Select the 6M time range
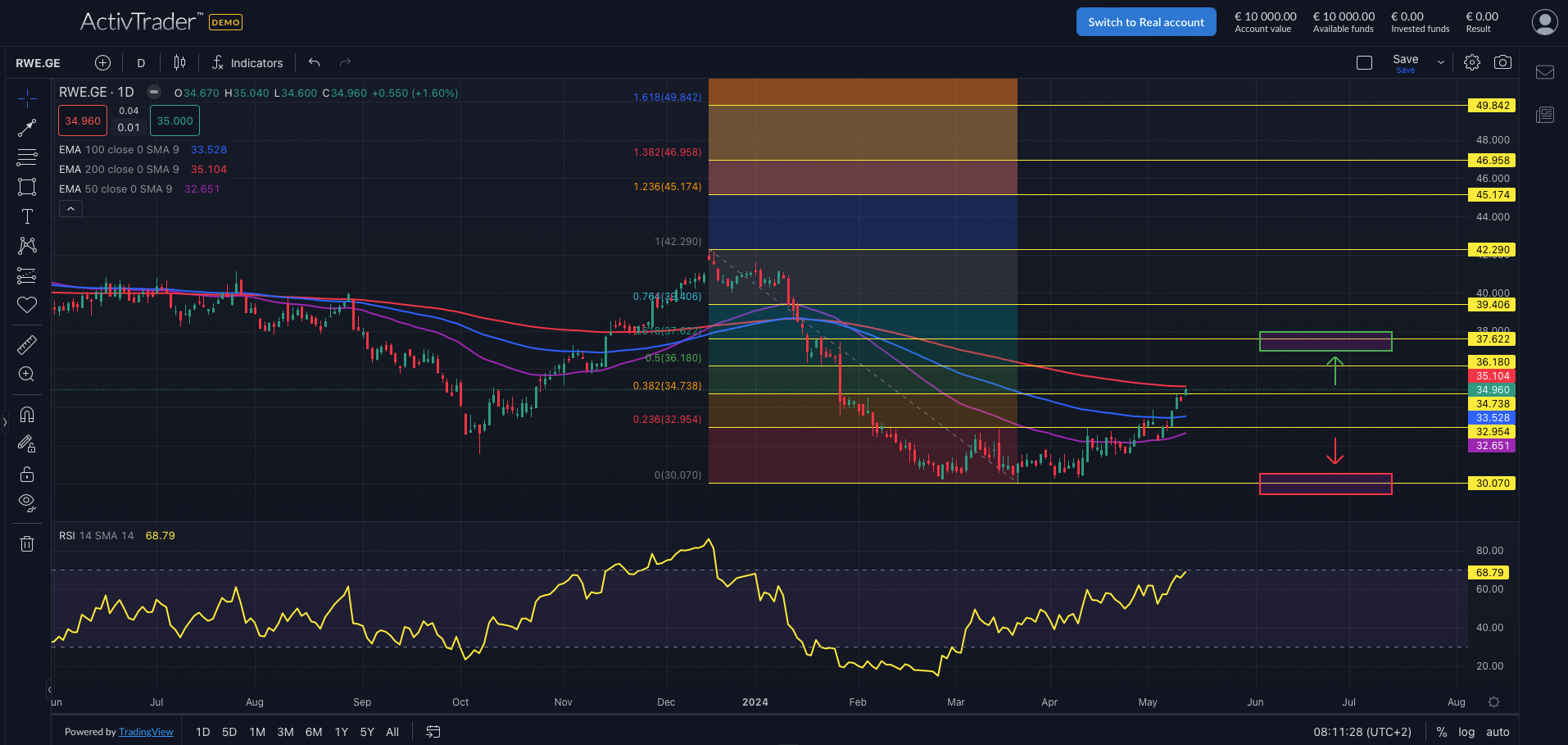The width and height of the screenshot is (1568, 745). (x=314, y=732)
